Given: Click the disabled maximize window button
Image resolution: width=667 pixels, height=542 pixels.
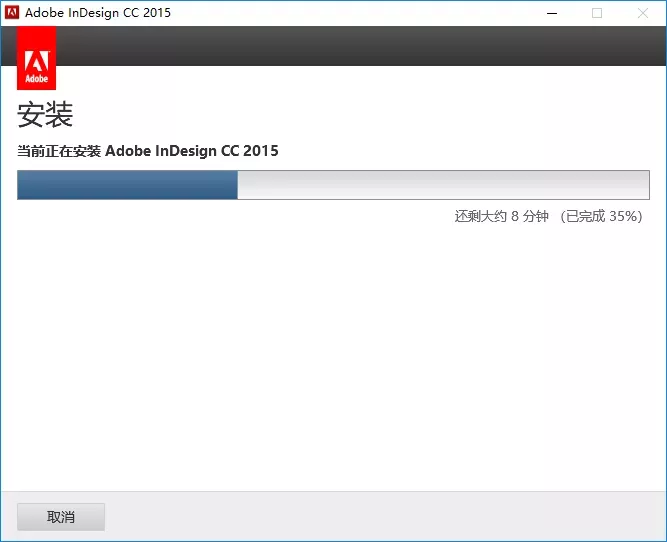Looking at the screenshot, I should pyautogui.click(x=597, y=13).
